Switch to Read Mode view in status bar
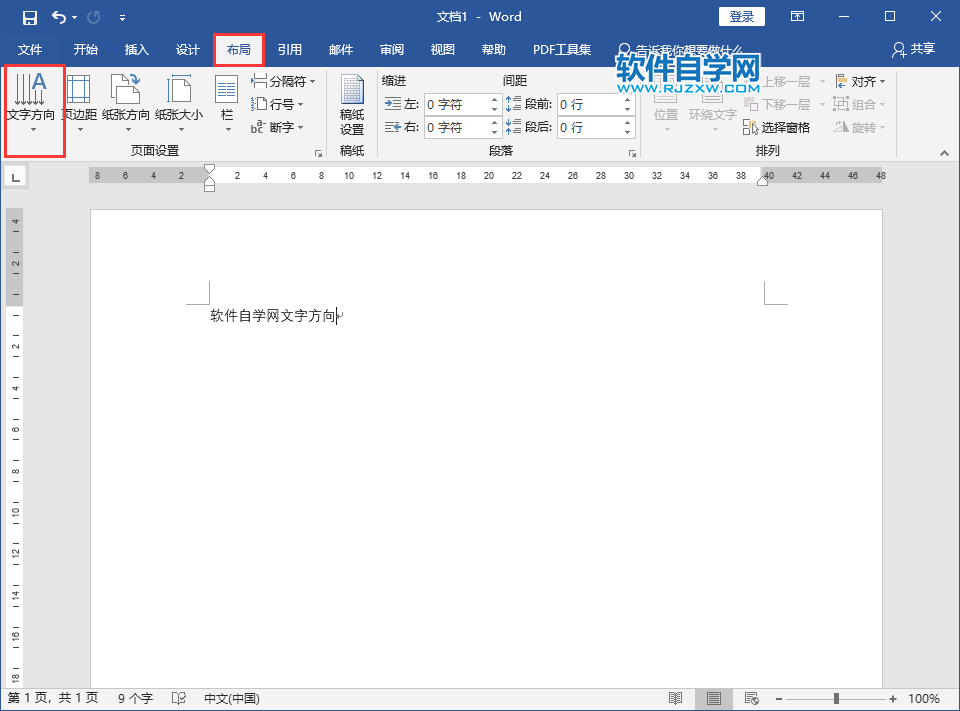Image resolution: width=960 pixels, height=711 pixels. click(675, 698)
